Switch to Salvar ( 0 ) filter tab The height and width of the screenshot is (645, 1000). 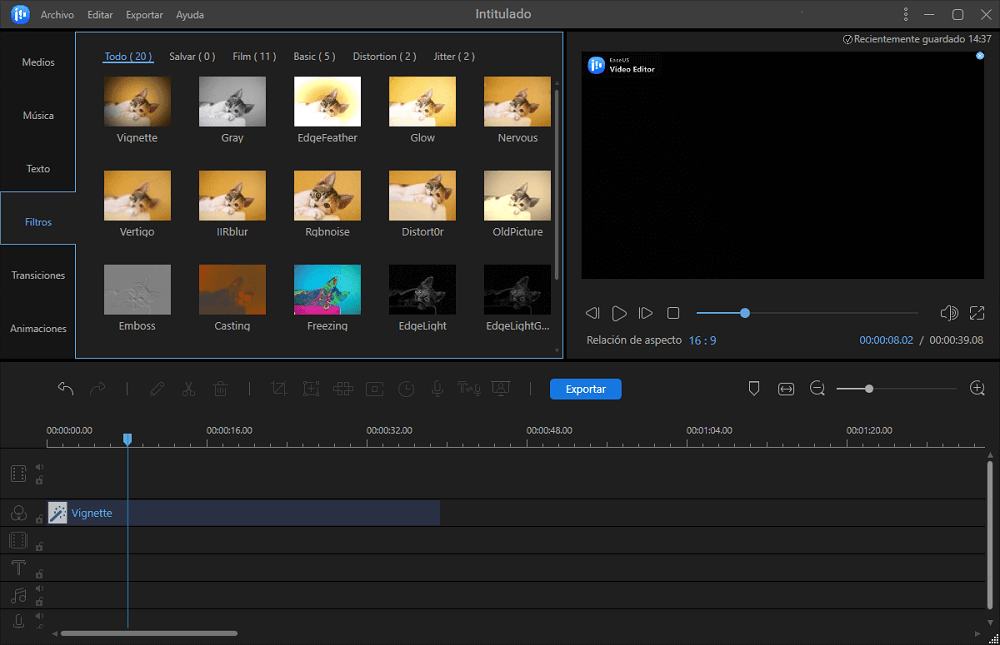tap(192, 56)
